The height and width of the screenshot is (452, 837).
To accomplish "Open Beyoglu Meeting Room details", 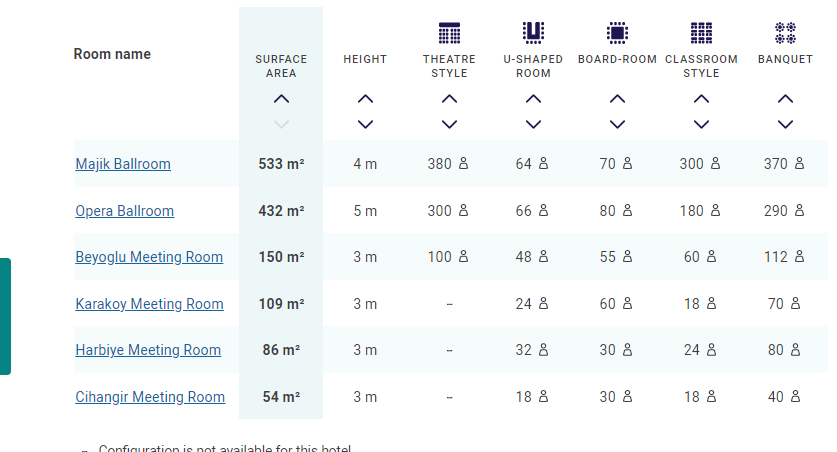I will 149,257.
